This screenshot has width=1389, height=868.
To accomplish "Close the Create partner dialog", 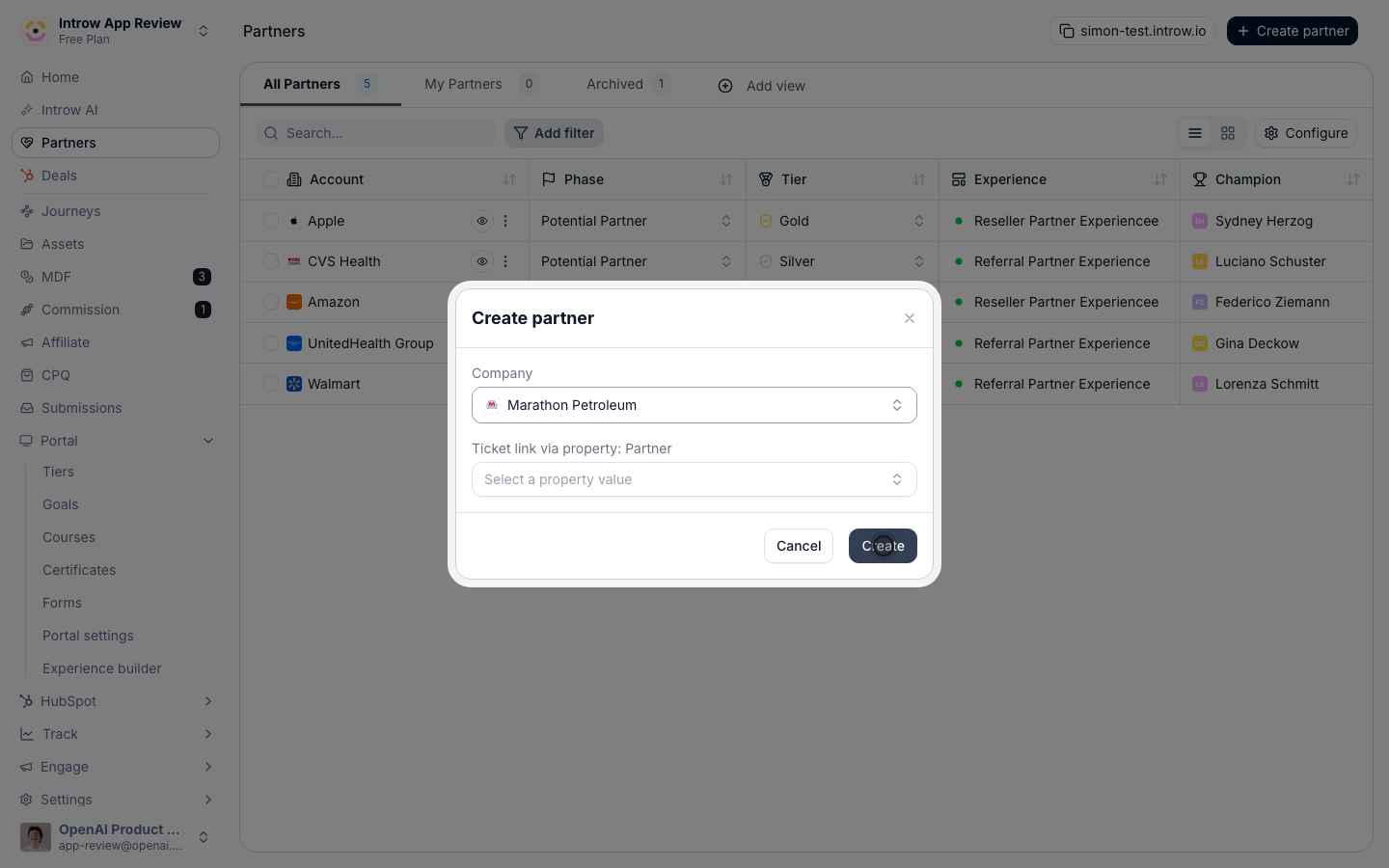I will (x=910, y=318).
